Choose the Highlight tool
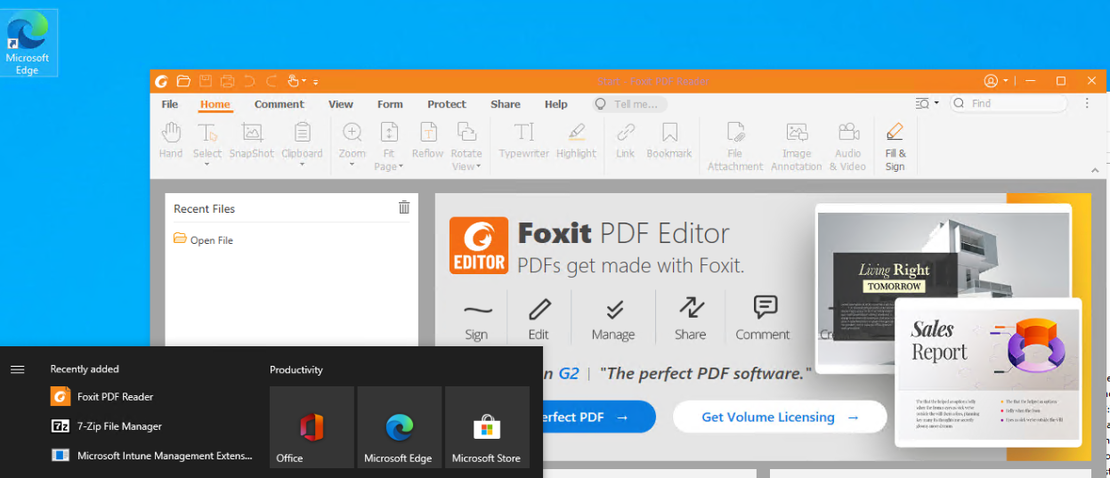The width and height of the screenshot is (1110, 478). pos(576,139)
